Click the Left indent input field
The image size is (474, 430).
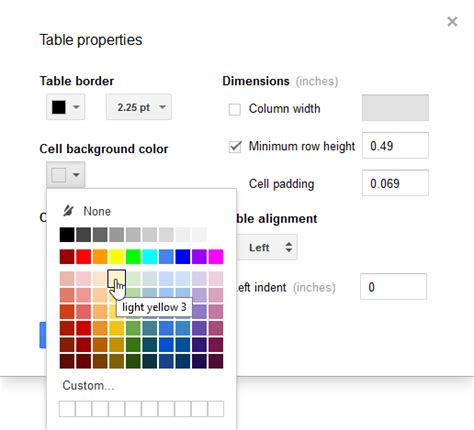393,287
